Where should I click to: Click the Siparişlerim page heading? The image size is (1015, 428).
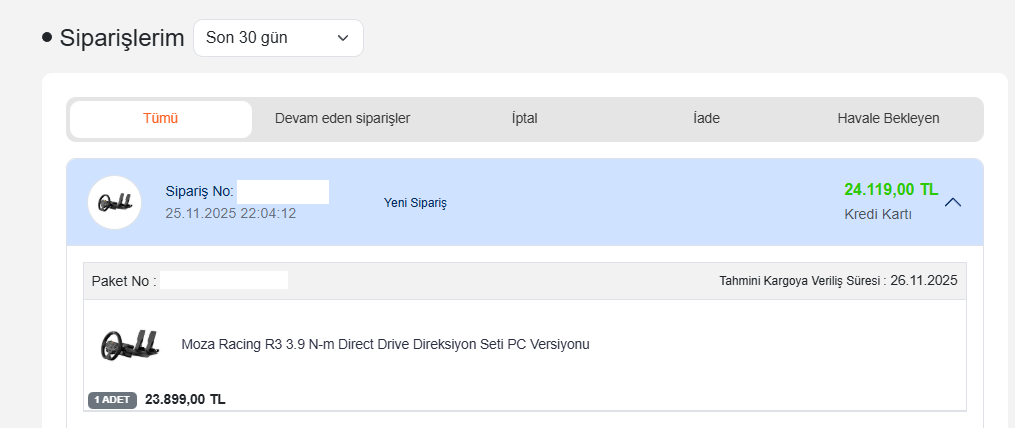[122, 38]
